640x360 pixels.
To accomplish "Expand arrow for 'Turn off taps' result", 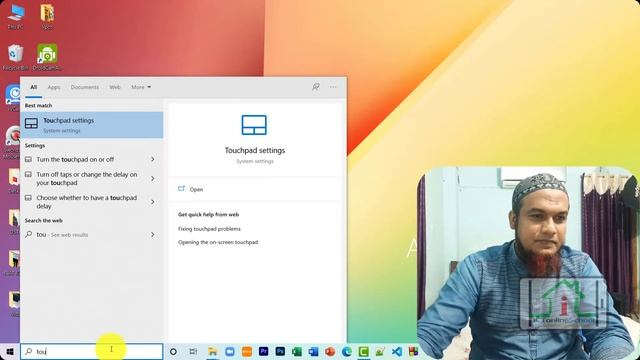I will [x=153, y=178].
